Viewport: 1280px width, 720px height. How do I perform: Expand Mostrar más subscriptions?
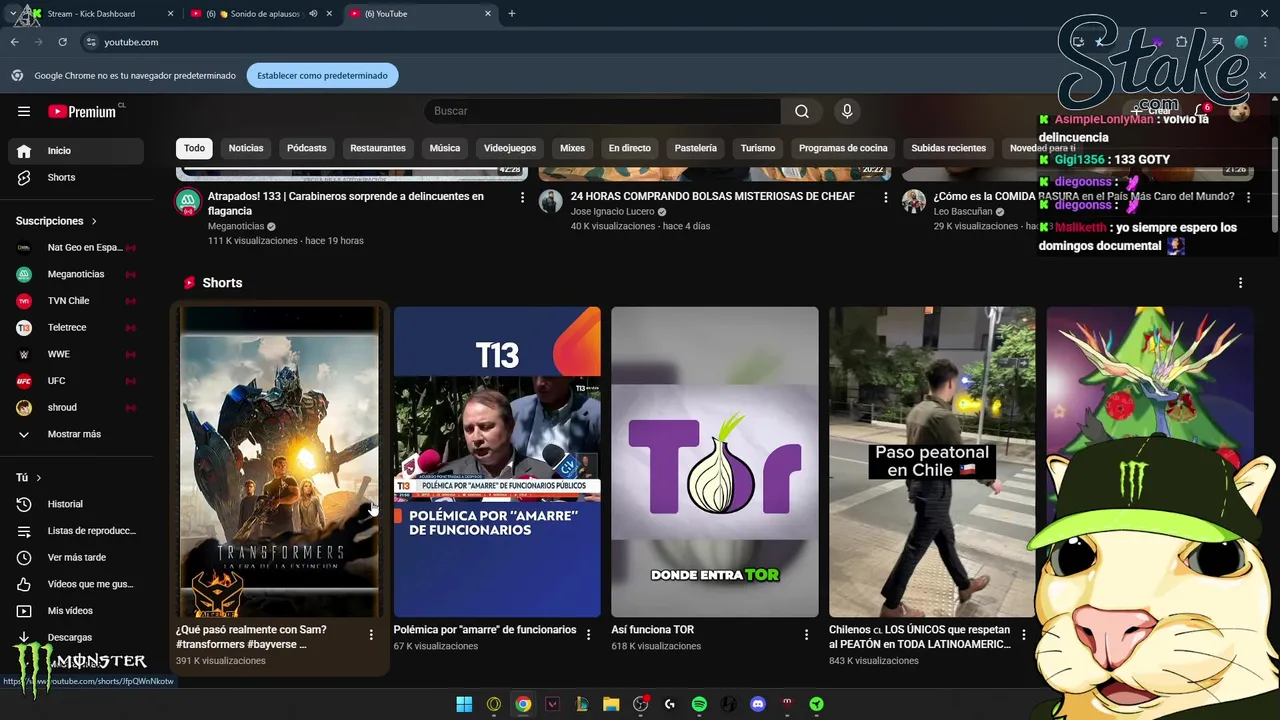76,434
